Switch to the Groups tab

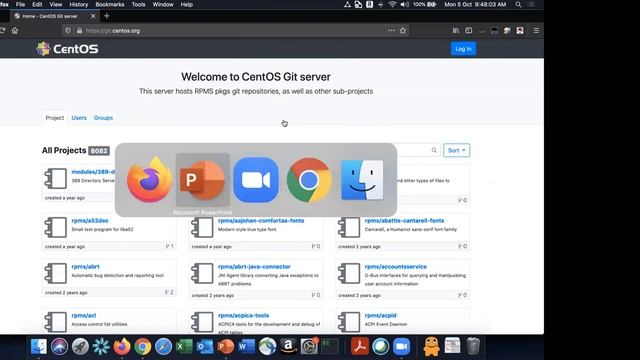point(103,118)
